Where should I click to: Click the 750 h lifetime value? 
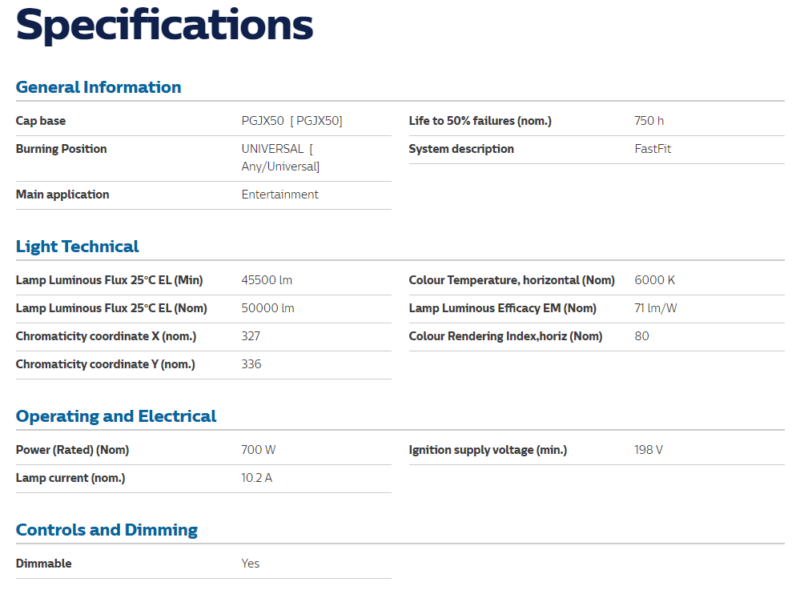(649, 121)
